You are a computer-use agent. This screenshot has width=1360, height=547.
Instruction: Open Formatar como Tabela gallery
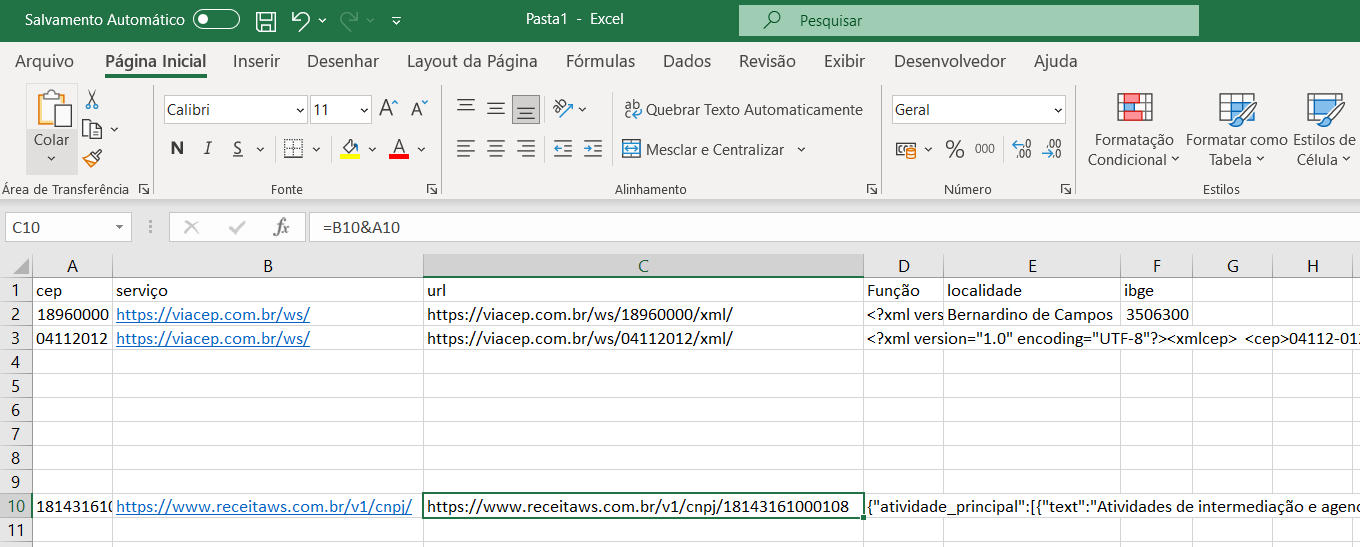click(1236, 130)
